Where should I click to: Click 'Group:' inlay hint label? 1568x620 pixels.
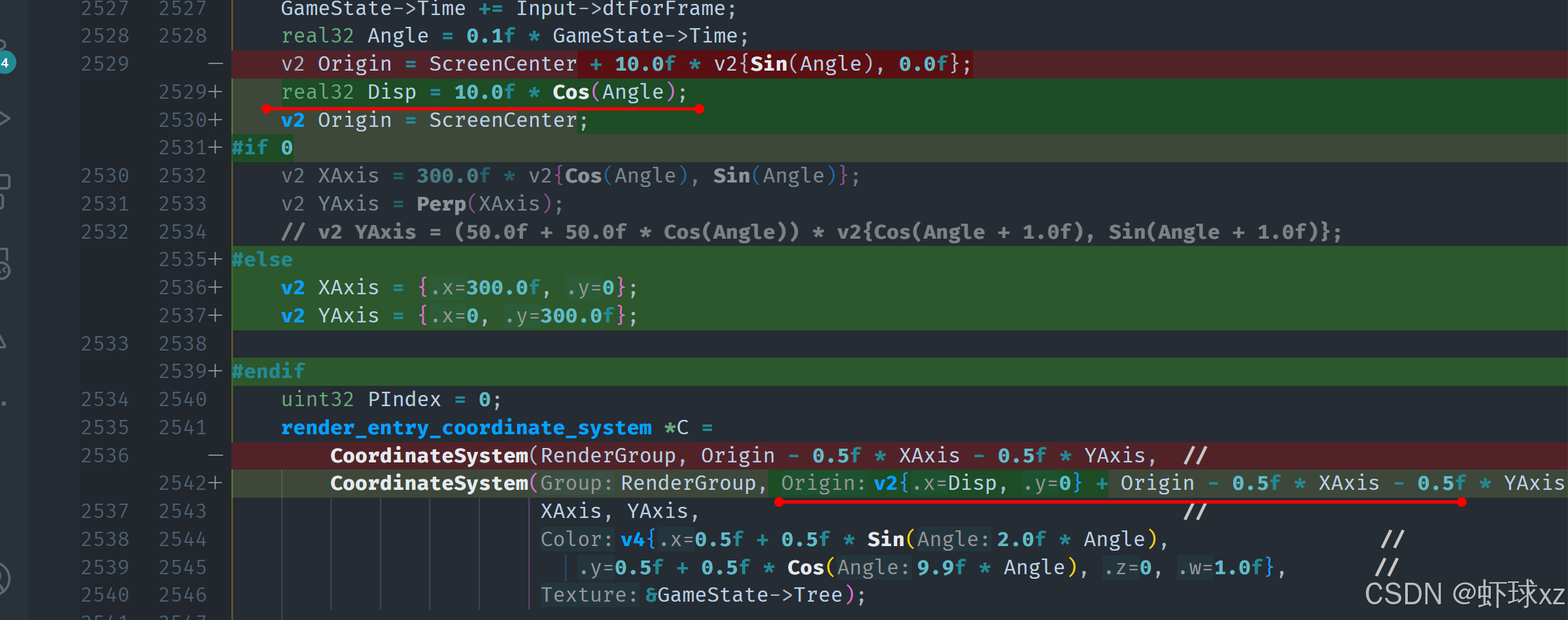pos(576,483)
